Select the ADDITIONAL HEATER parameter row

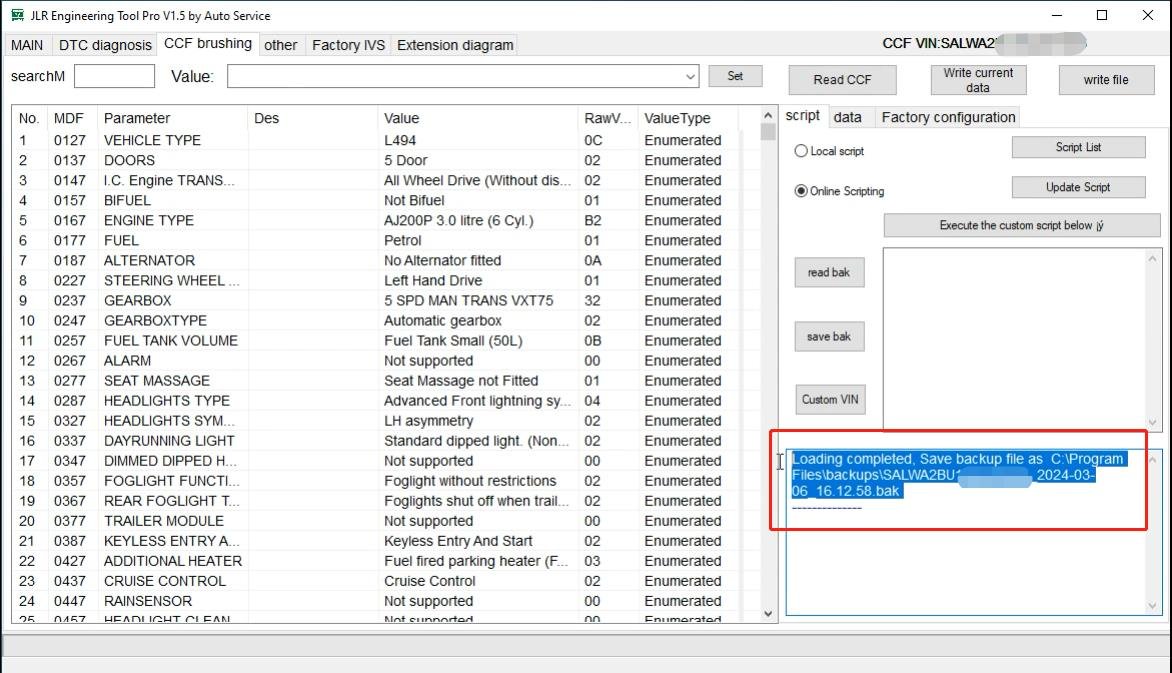point(376,561)
